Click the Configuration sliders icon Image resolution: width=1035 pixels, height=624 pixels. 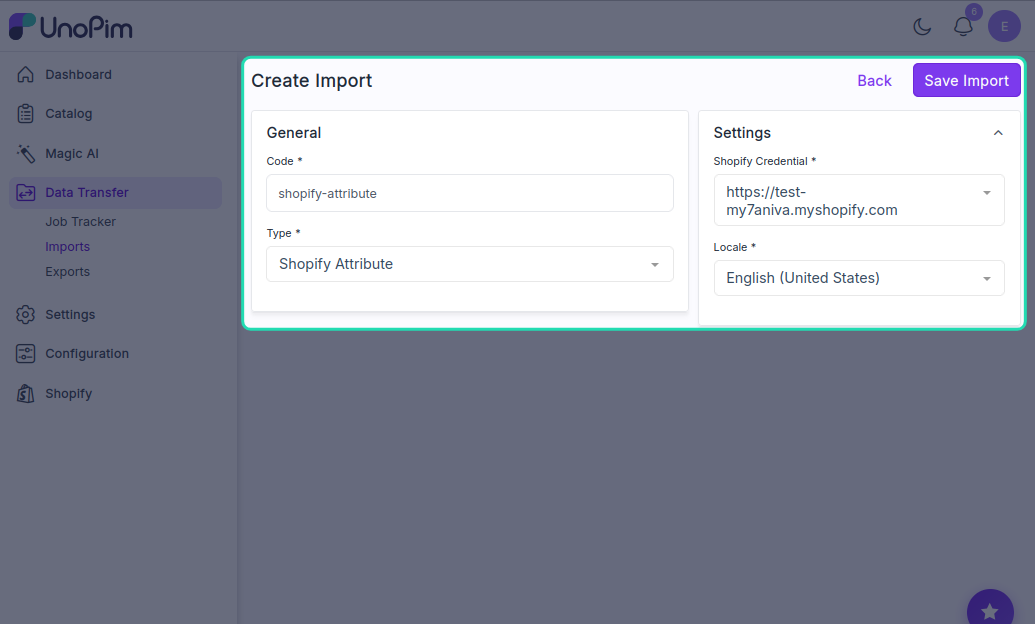coord(25,353)
